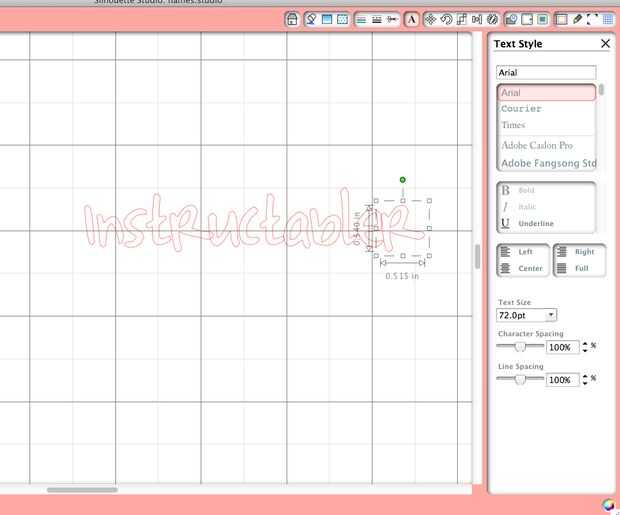Click the canvas horizontal scrollbar thumb
Screen dimensions: 620x515
click(x=82, y=490)
